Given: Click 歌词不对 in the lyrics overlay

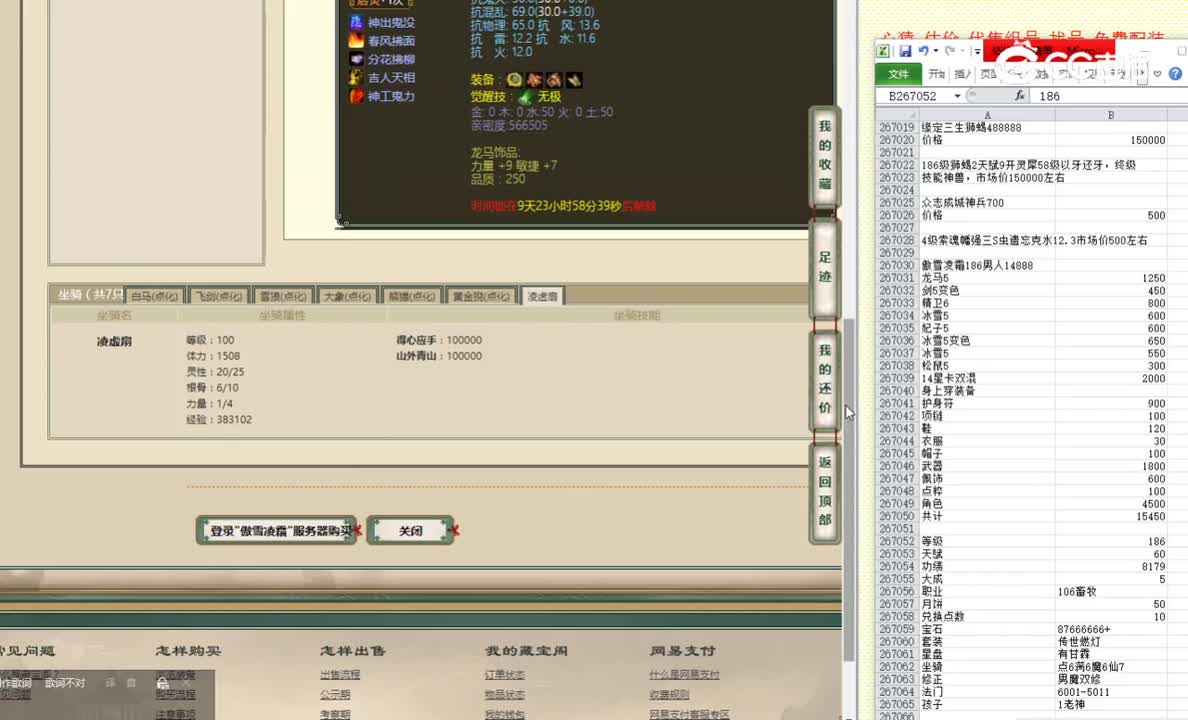Looking at the screenshot, I should [x=65, y=683].
